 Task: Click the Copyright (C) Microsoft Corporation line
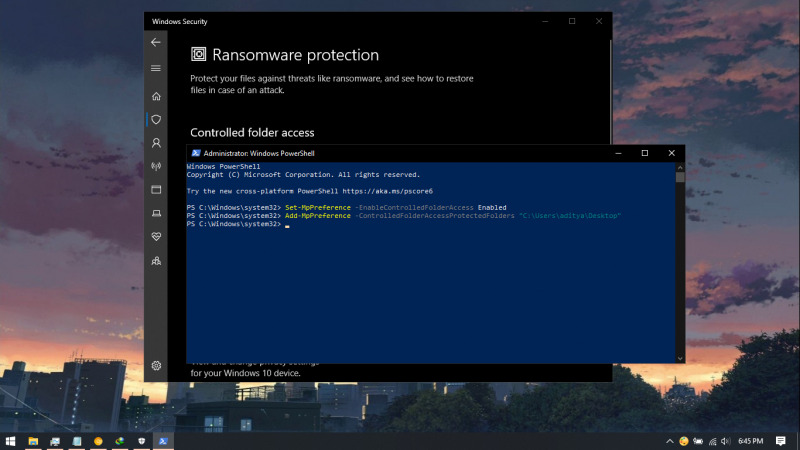(303, 174)
